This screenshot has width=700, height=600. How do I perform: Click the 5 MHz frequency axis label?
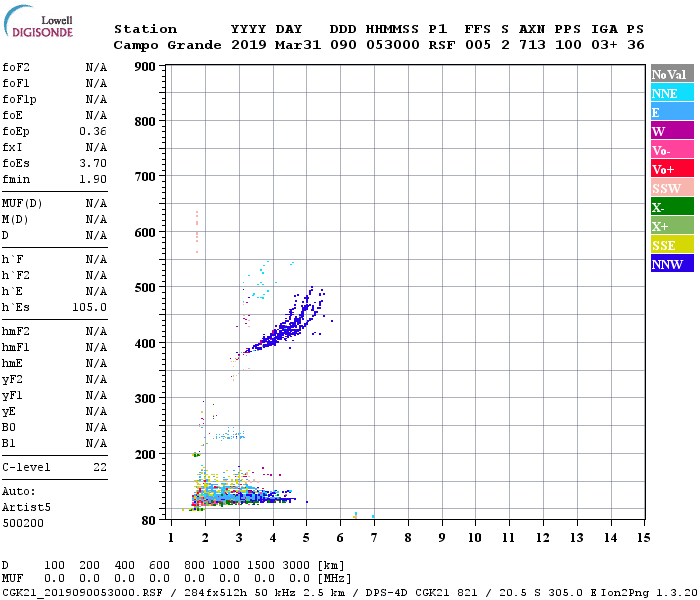[x=306, y=538]
